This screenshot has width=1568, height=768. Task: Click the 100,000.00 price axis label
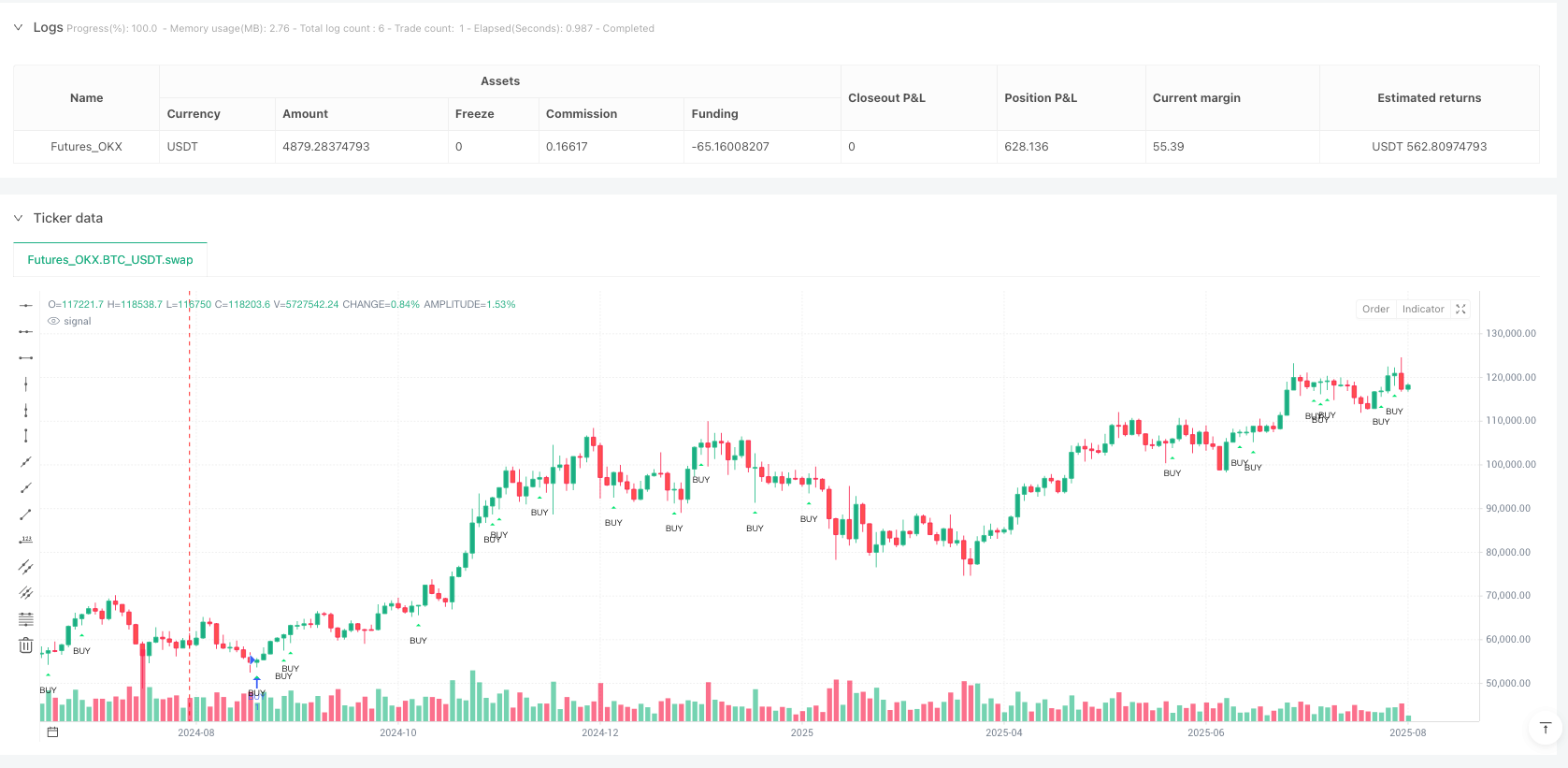coord(1510,464)
